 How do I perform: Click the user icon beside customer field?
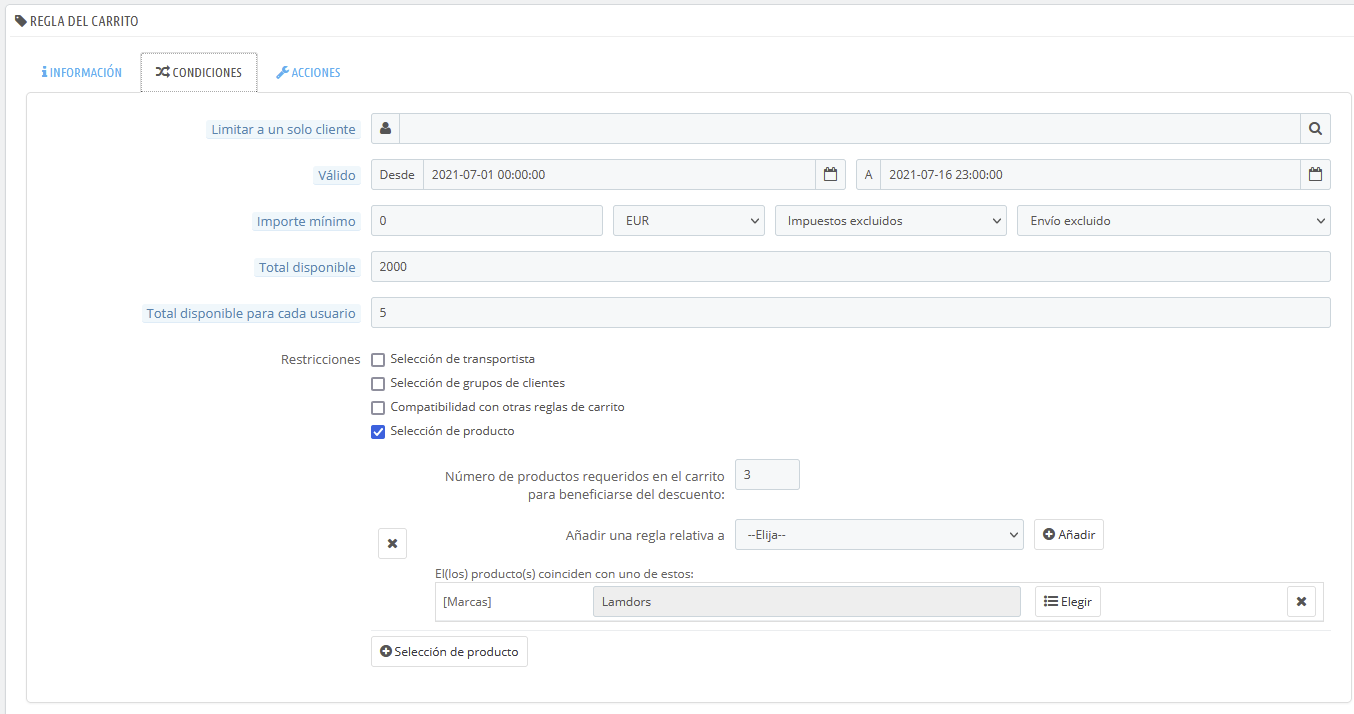pyautogui.click(x=385, y=129)
